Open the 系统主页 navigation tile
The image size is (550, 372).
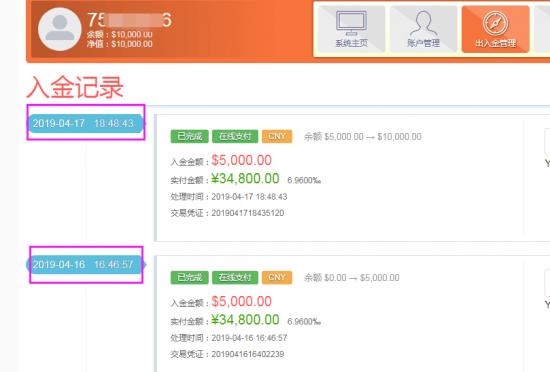click(x=351, y=29)
